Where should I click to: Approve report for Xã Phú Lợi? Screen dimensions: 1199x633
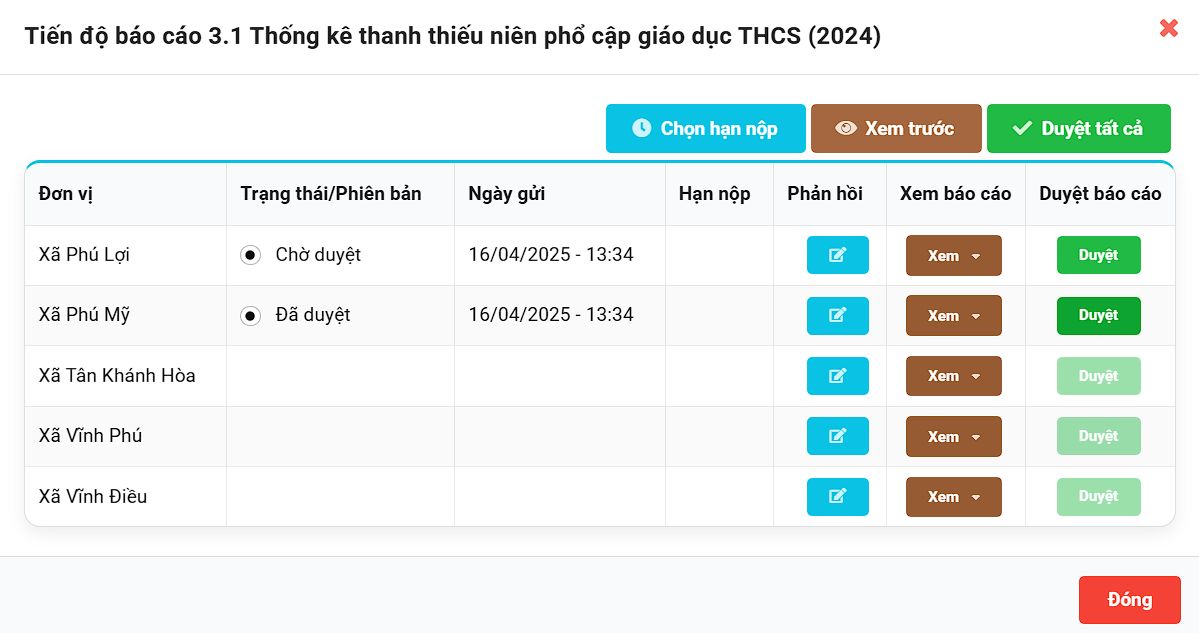pyautogui.click(x=1098, y=255)
